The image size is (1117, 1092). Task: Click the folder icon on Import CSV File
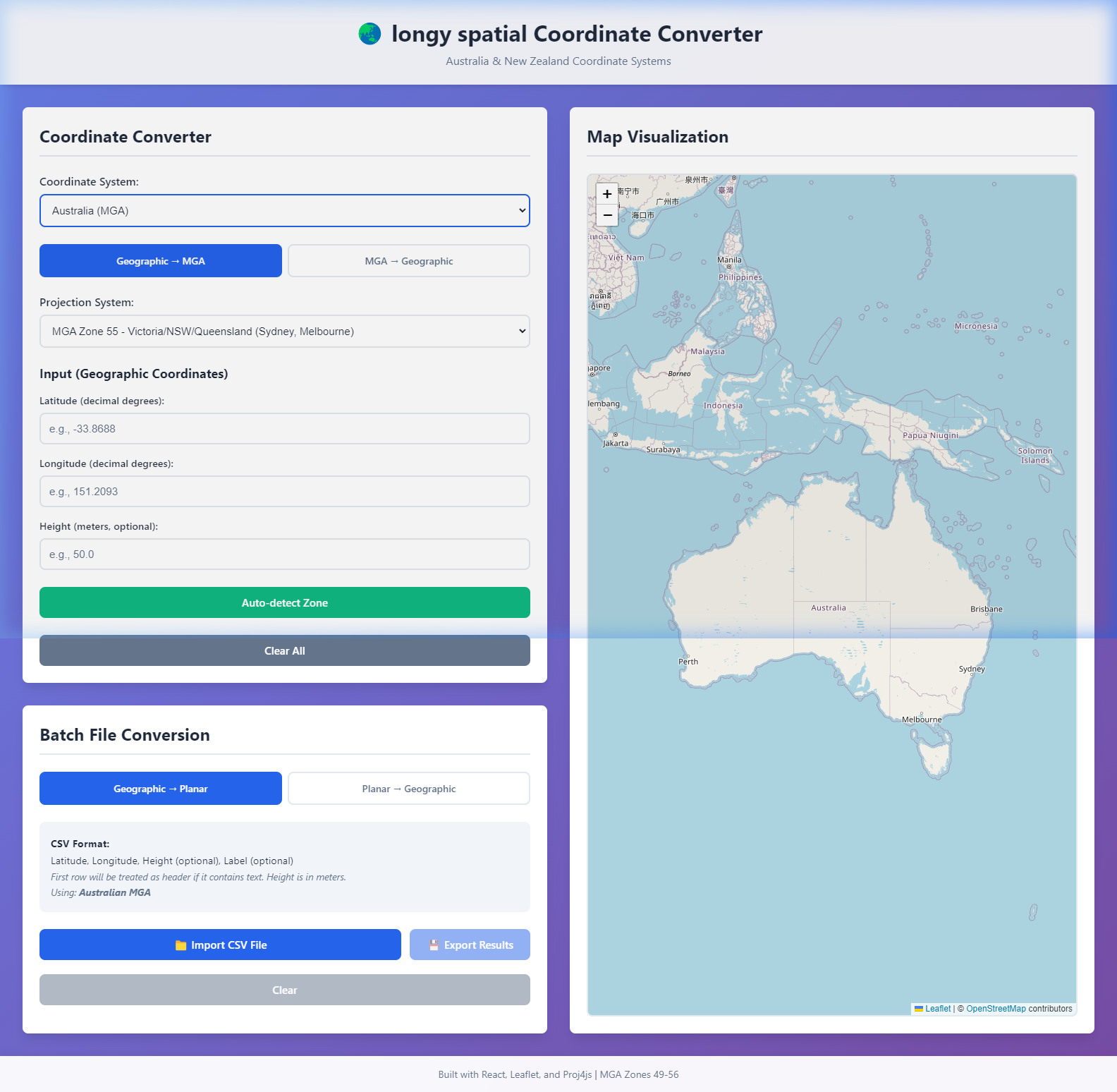[x=181, y=945]
